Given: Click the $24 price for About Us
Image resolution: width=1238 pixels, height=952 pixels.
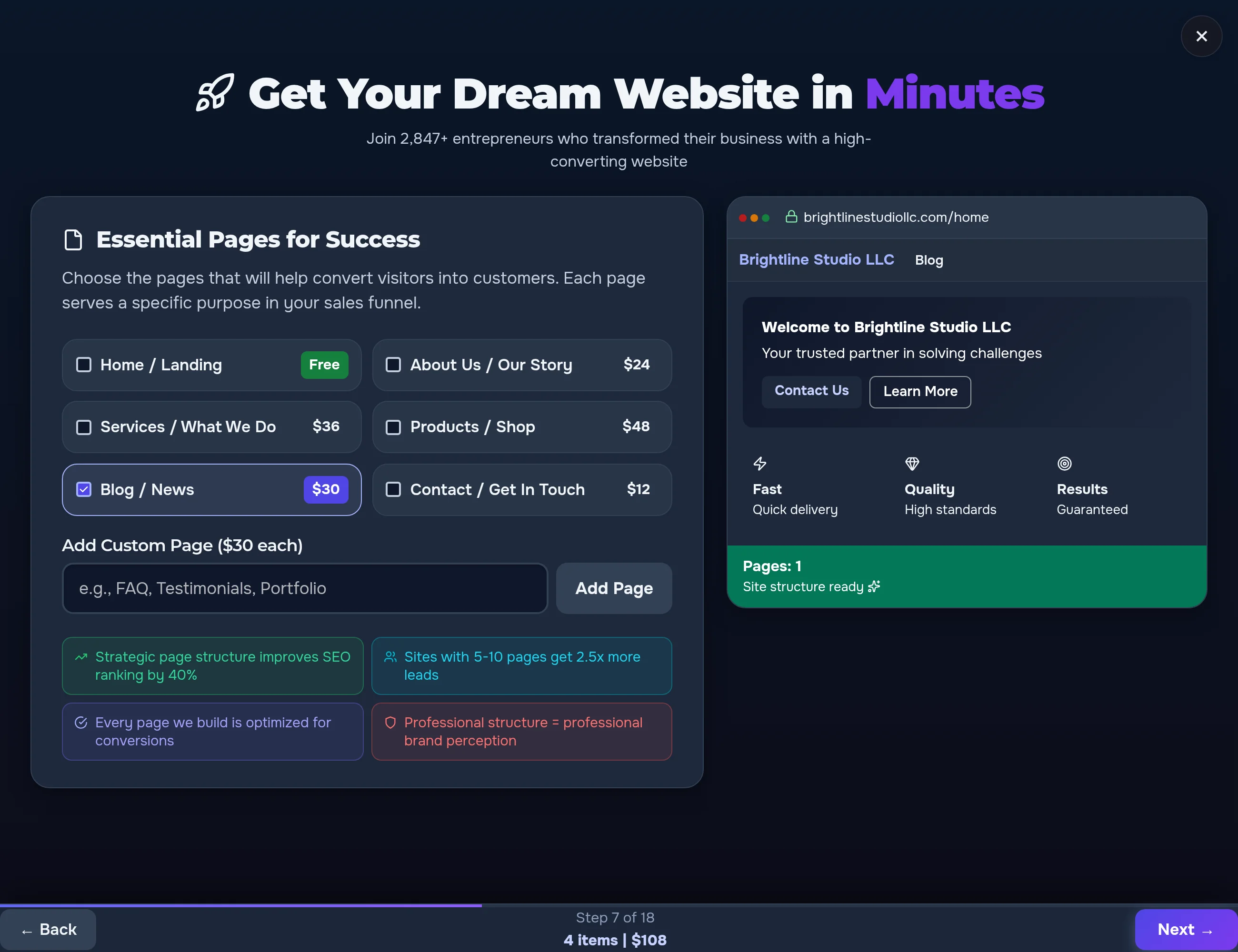Looking at the screenshot, I should click(x=636, y=364).
